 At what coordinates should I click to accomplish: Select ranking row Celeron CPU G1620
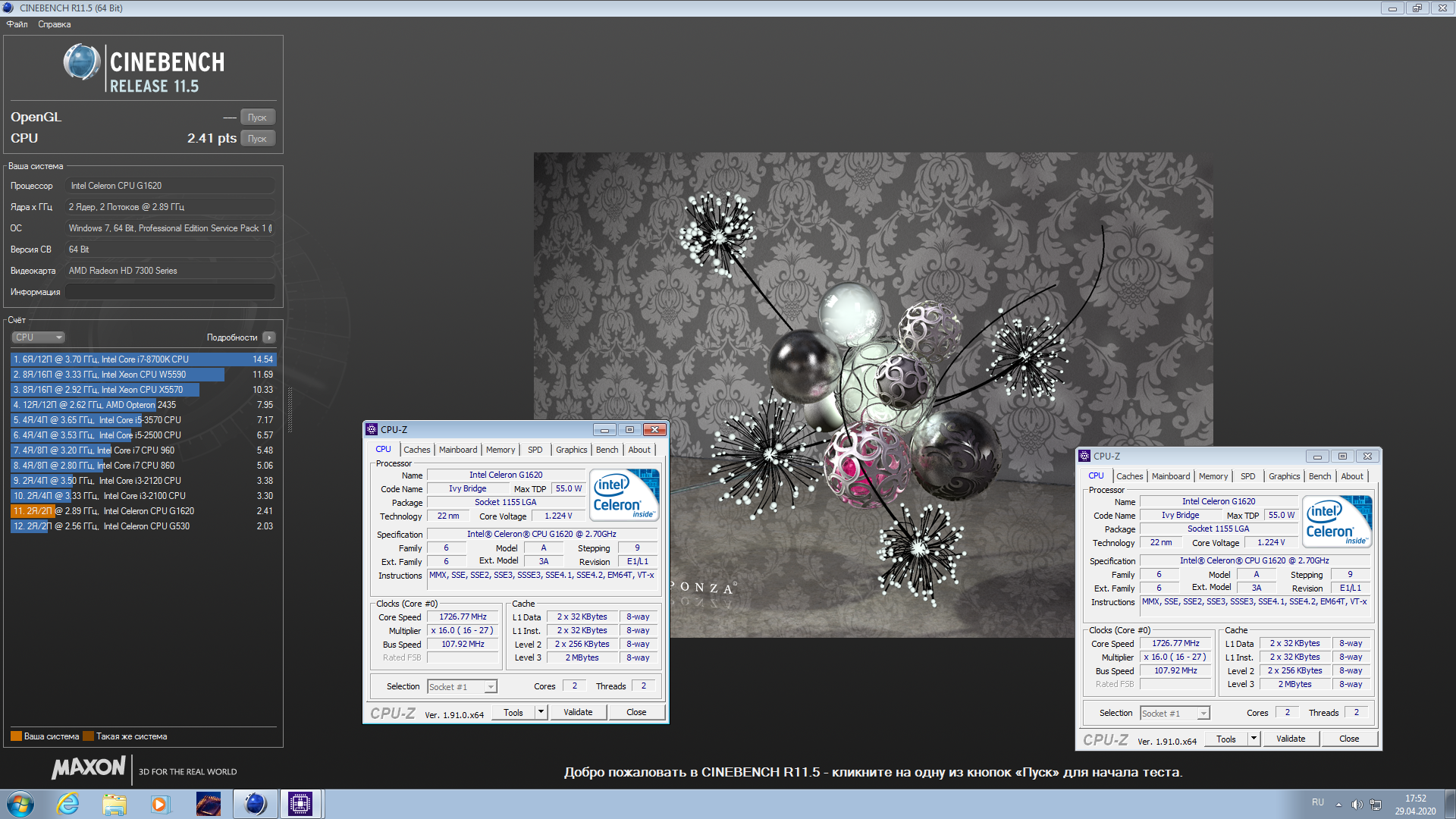point(143,511)
